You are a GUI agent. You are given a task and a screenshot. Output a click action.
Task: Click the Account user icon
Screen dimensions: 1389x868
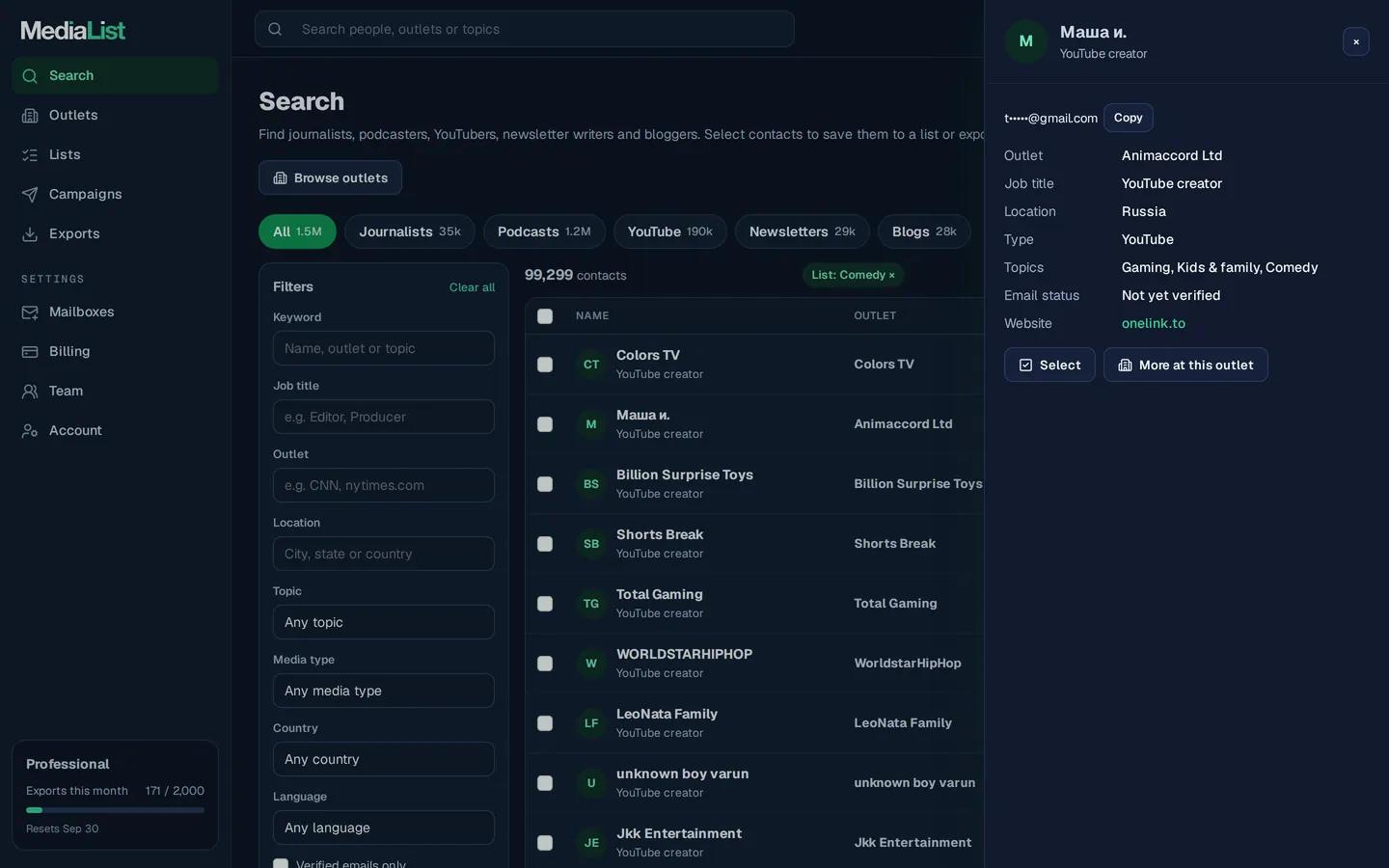tap(30, 431)
